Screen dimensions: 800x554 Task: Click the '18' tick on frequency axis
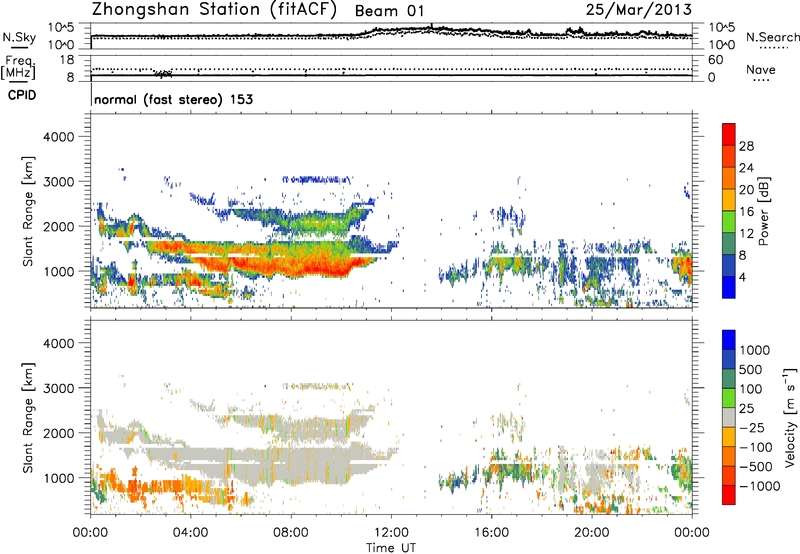[x=67, y=60]
